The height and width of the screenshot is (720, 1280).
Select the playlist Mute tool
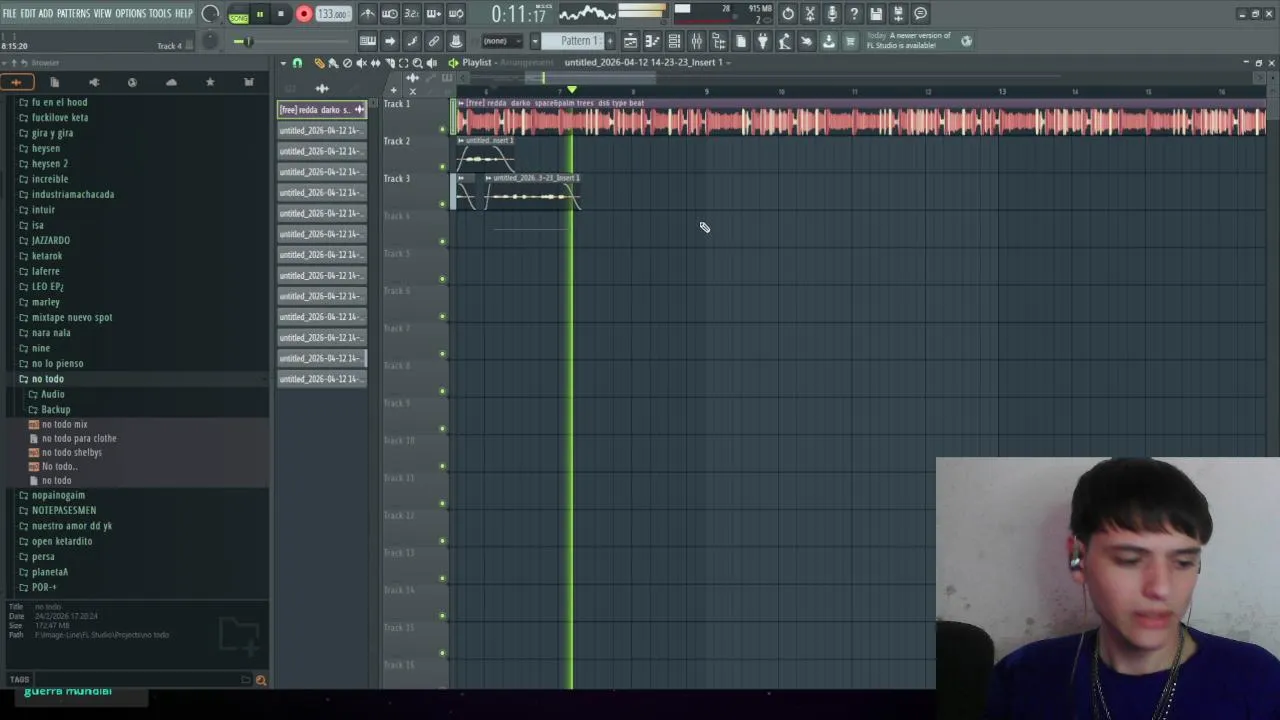click(x=361, y=63)
